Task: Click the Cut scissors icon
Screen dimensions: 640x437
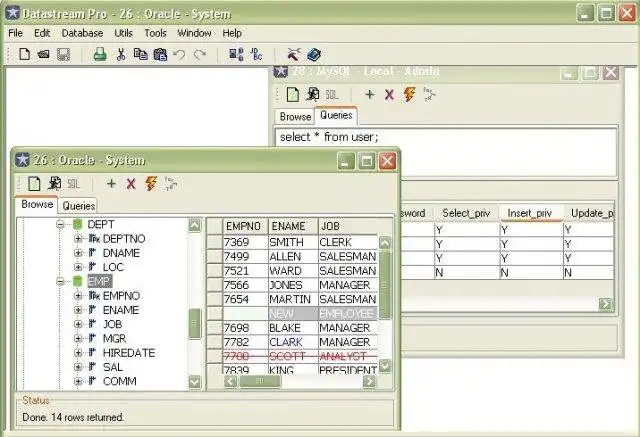Action: click(121, 54)
